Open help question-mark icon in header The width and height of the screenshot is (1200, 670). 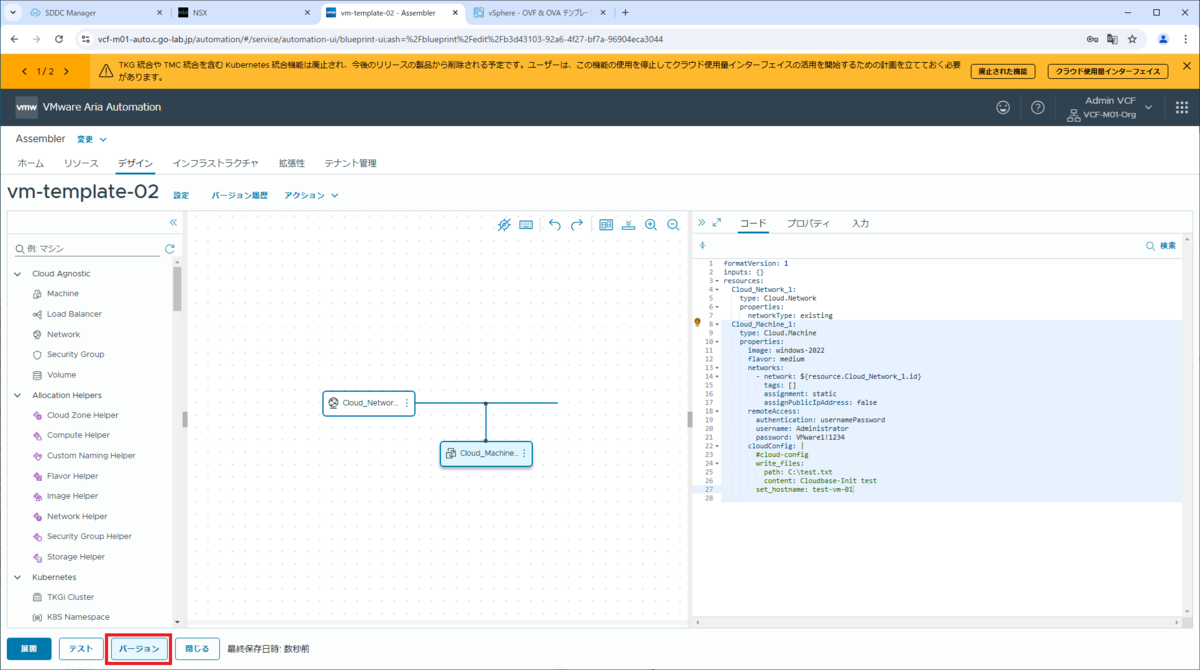[1038, 107]
